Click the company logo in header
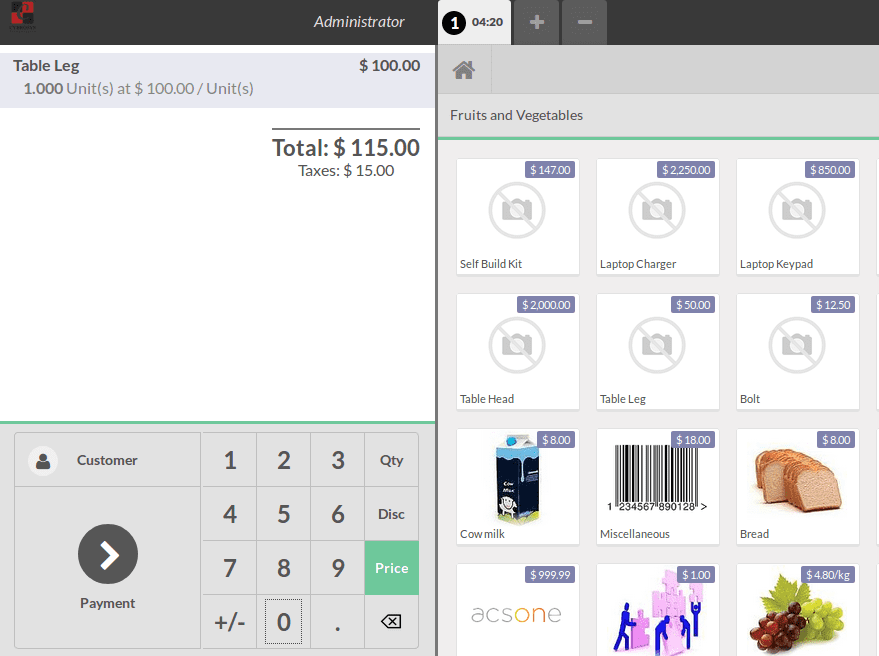Screen dimensions: 879x656 click(x=22, y=16)
